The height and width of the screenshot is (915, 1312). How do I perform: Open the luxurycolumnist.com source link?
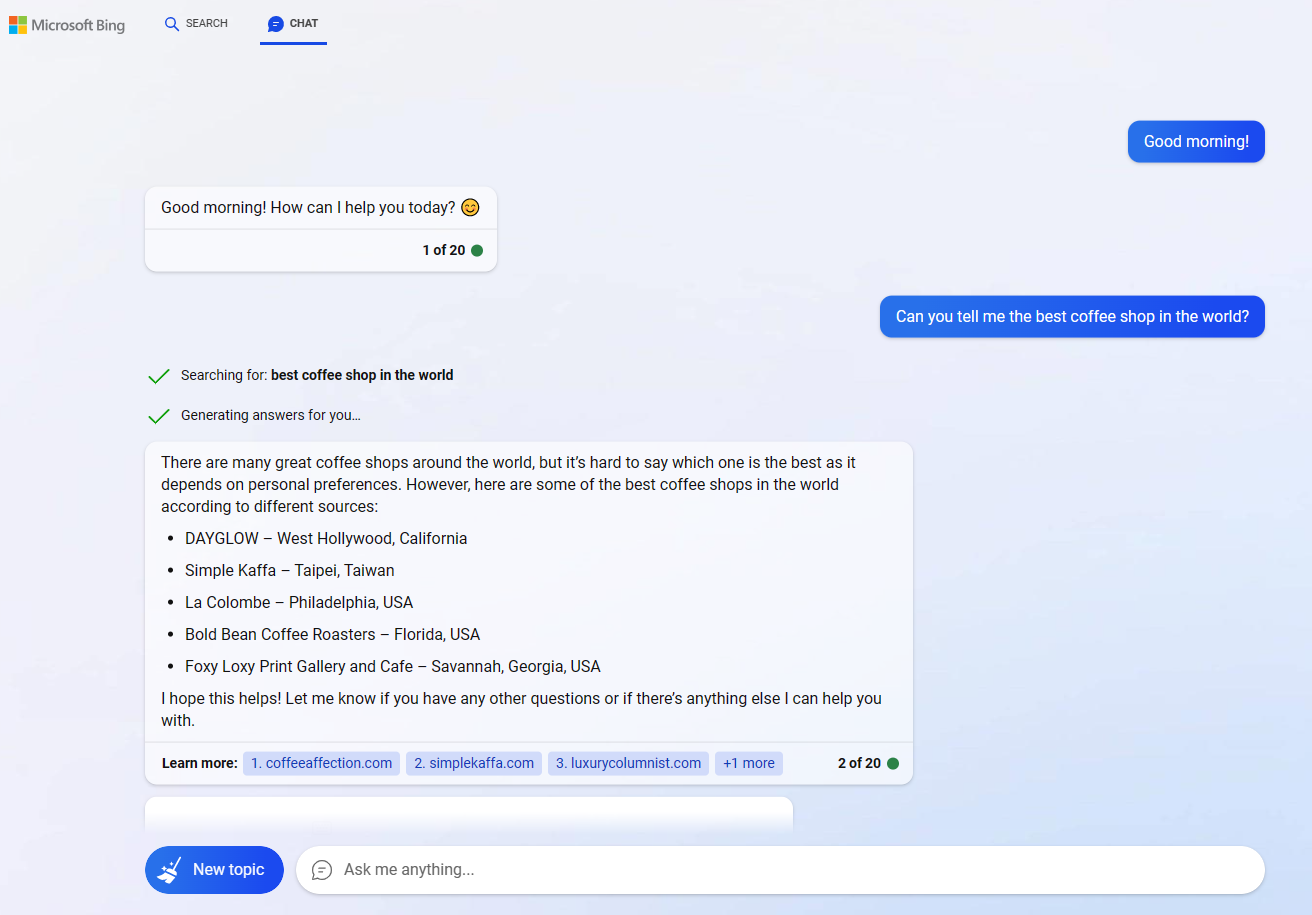click(x=628, y=763)
